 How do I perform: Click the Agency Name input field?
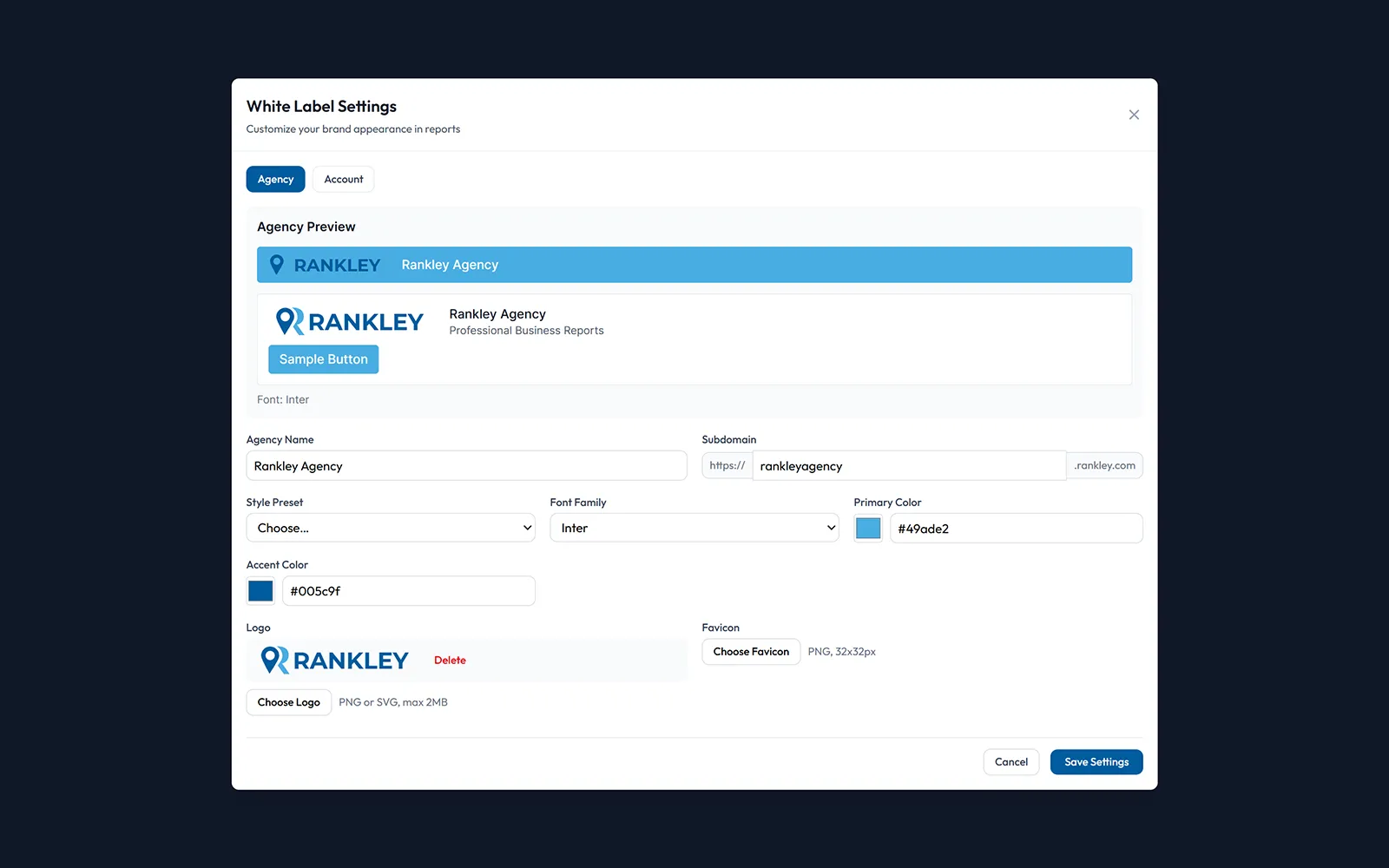(466, 465)
